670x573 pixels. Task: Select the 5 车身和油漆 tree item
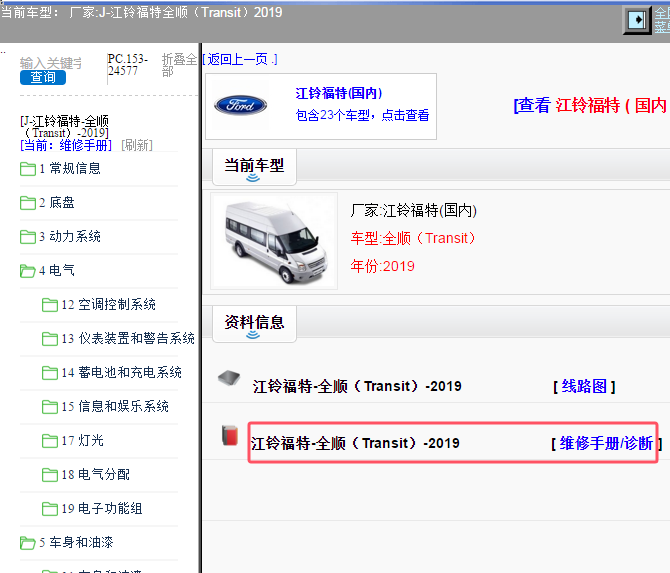(76, 543)
